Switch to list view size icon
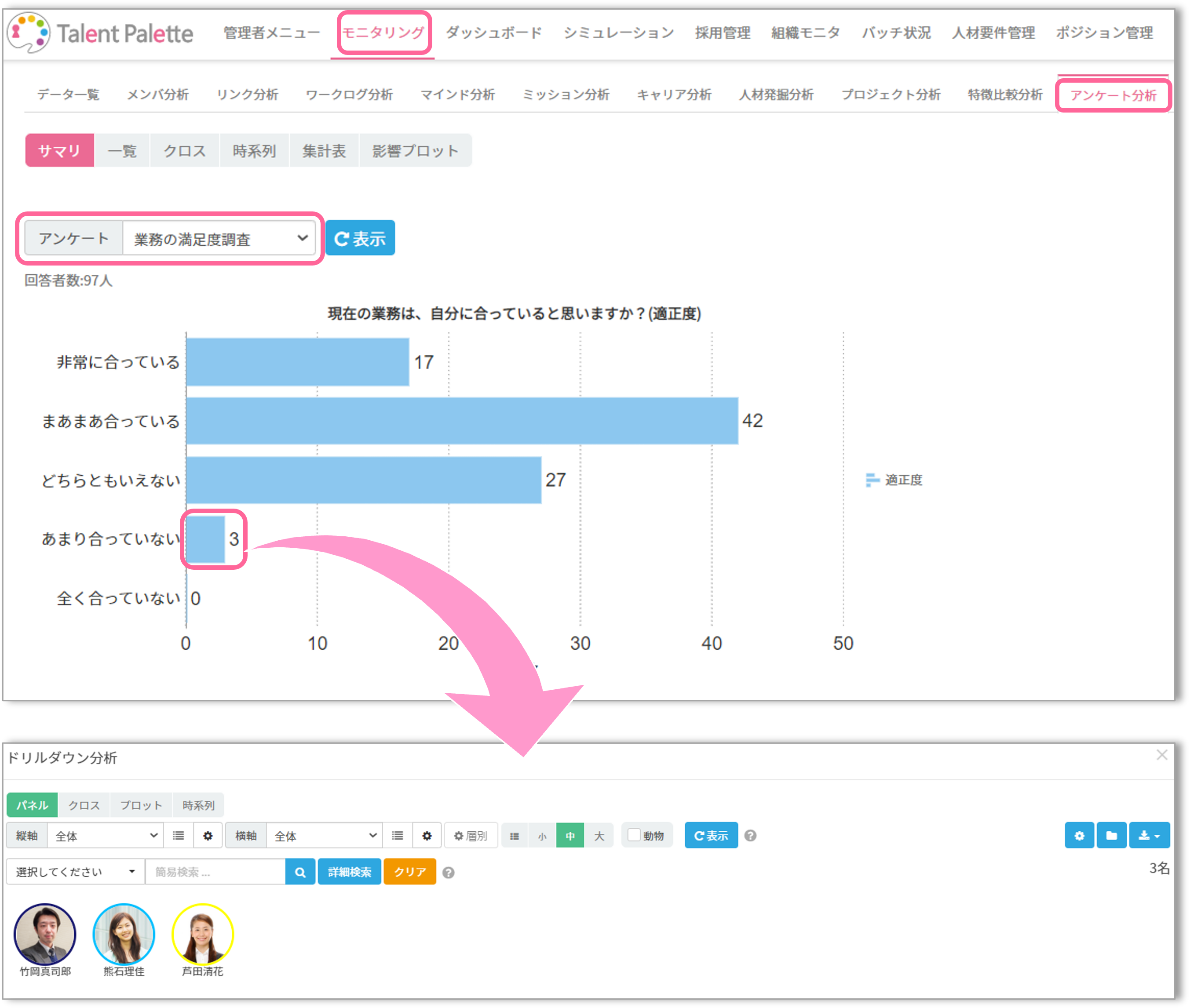This screenshot has width=1190, height=1008. (x=515, y=836)
